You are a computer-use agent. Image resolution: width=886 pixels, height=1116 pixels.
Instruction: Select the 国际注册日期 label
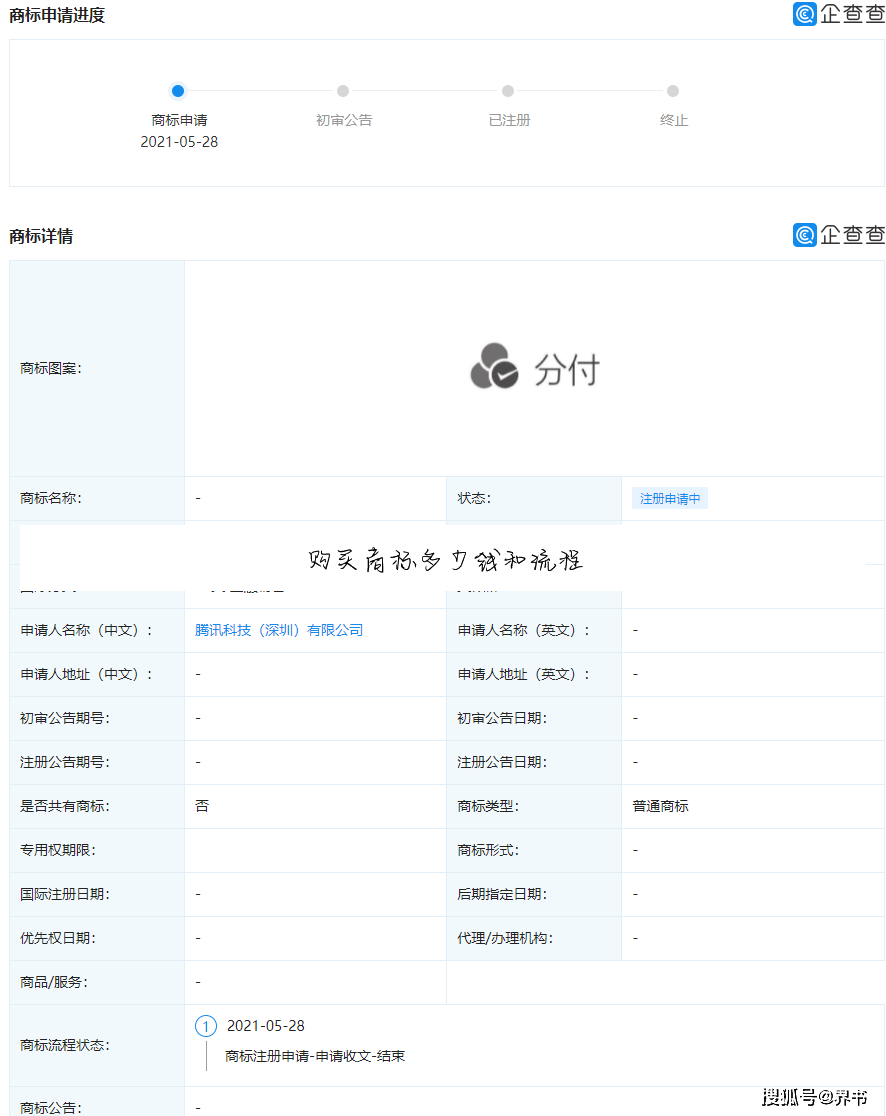(65, 895)
